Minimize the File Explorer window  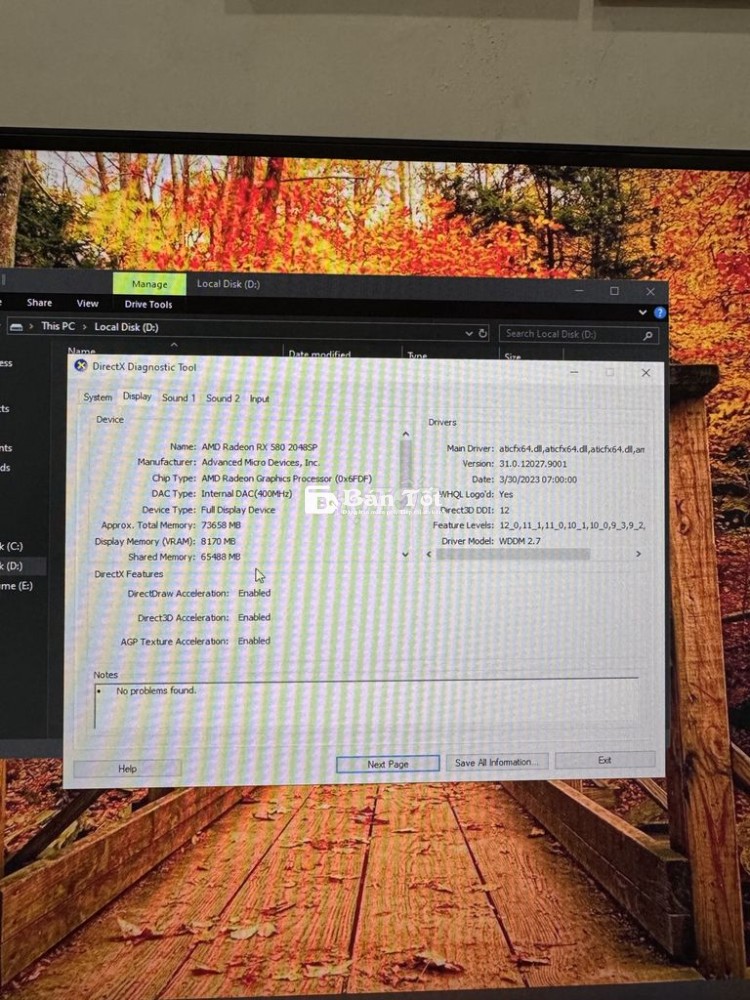pyautogui.click(x=579, y=290)
